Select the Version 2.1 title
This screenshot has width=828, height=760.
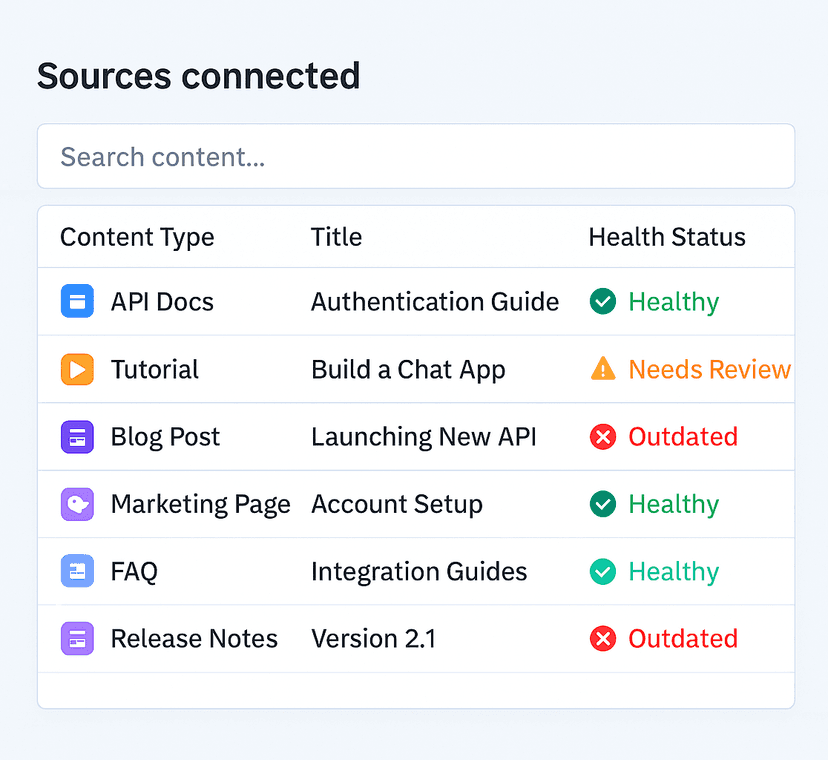[373, 638]
